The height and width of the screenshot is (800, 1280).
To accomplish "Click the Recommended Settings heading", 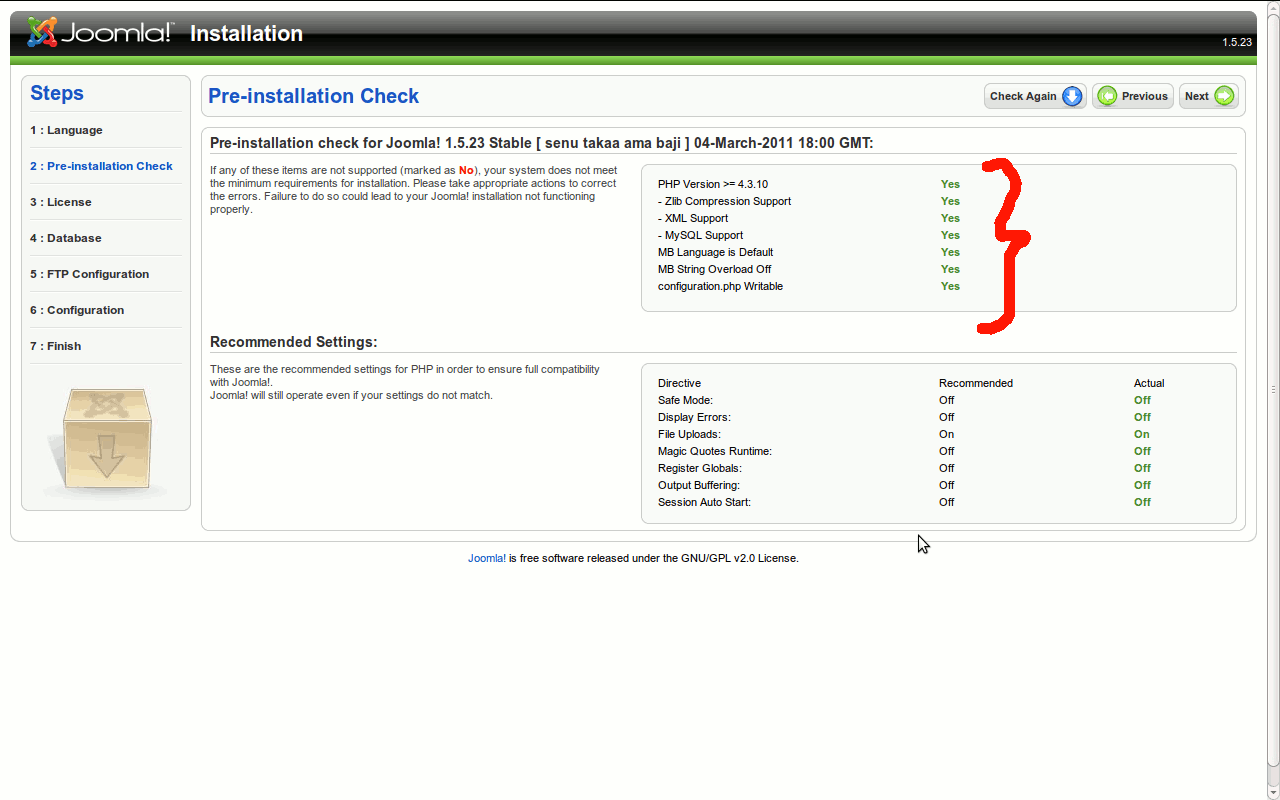I will [x=293, y=342].
